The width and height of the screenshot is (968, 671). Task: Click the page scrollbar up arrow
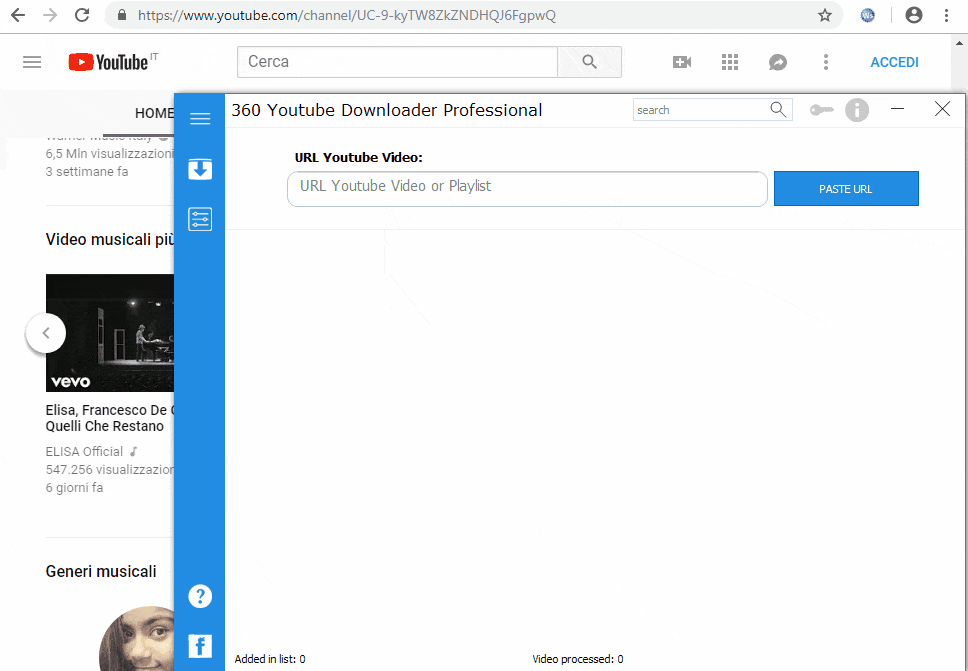click(959, 43)
